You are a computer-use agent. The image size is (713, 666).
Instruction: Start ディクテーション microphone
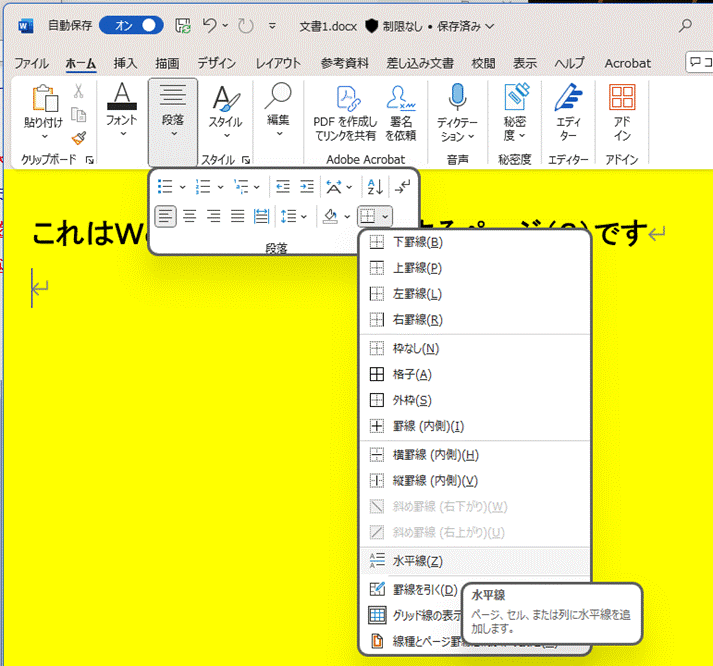(457, 113)
